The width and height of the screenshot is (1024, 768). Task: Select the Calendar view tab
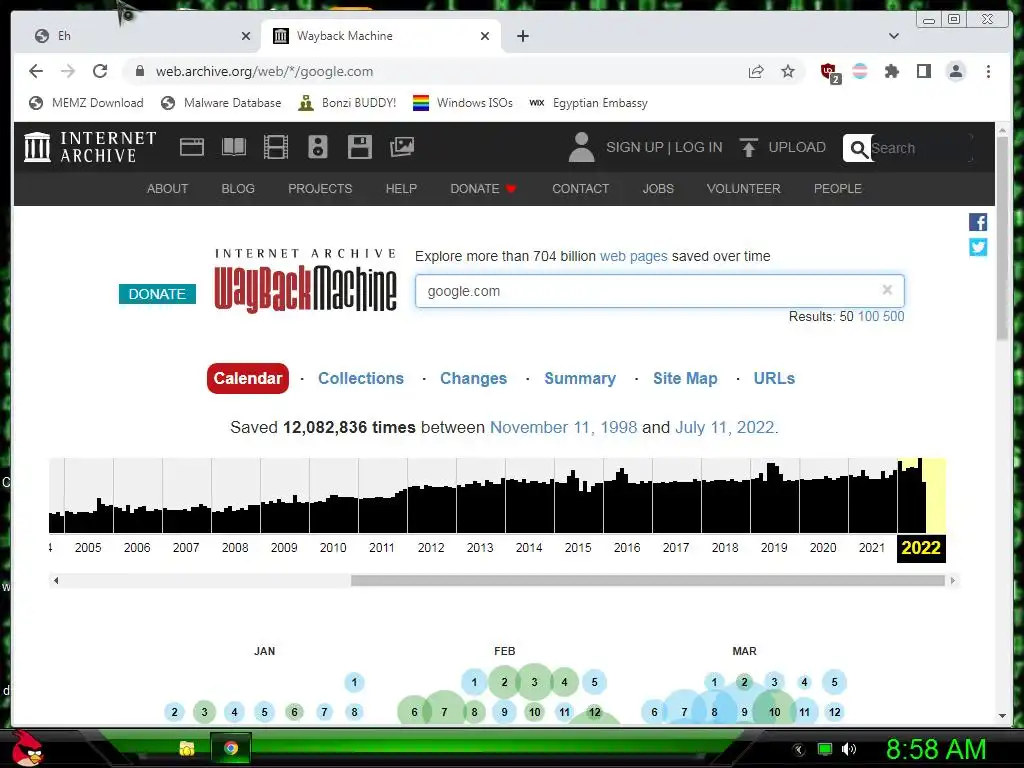(x=248, y=378)
